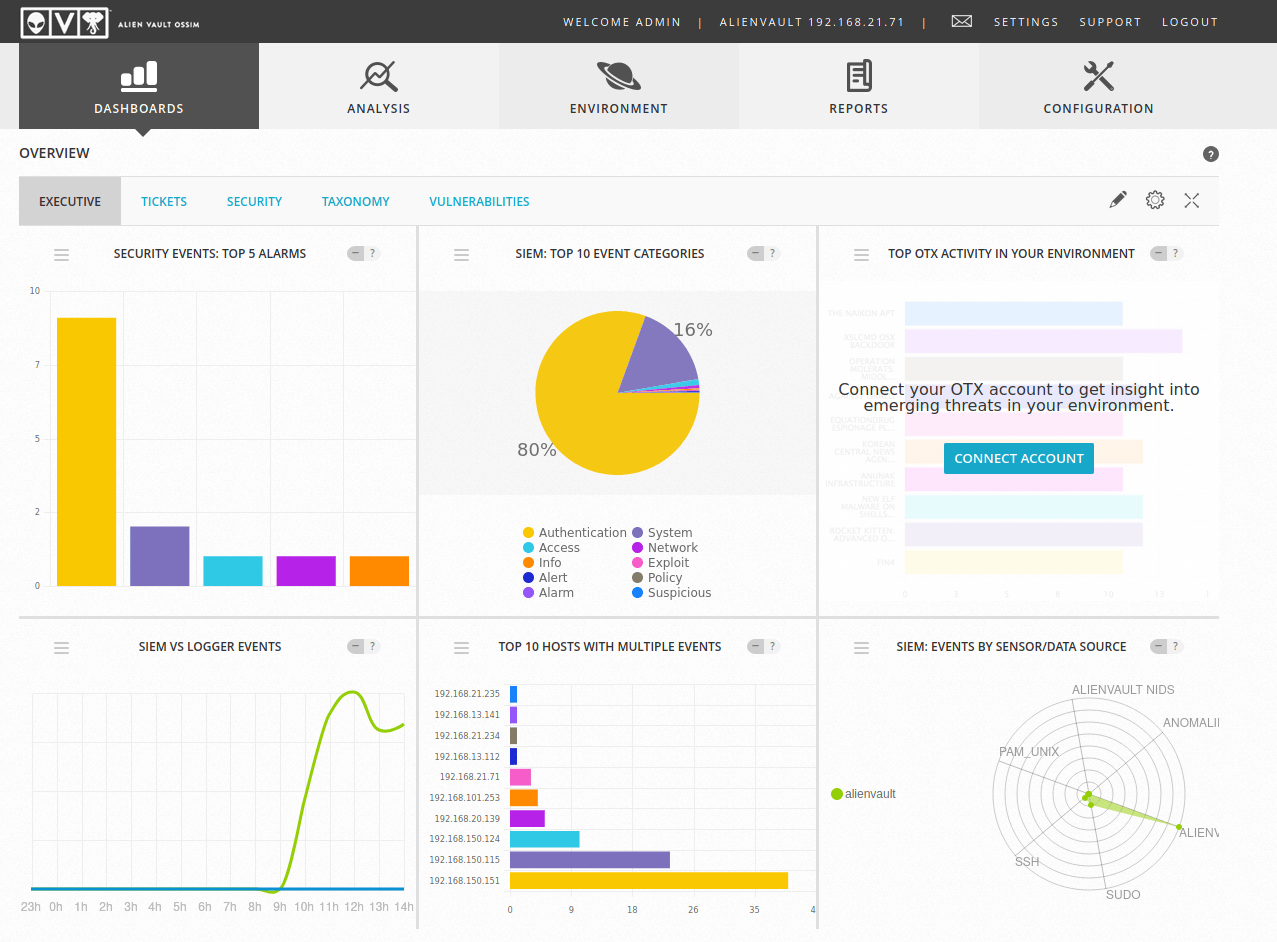Screen dimensions: 1277x942
Task: Click Logout
Action: (x=1190, y=22)
